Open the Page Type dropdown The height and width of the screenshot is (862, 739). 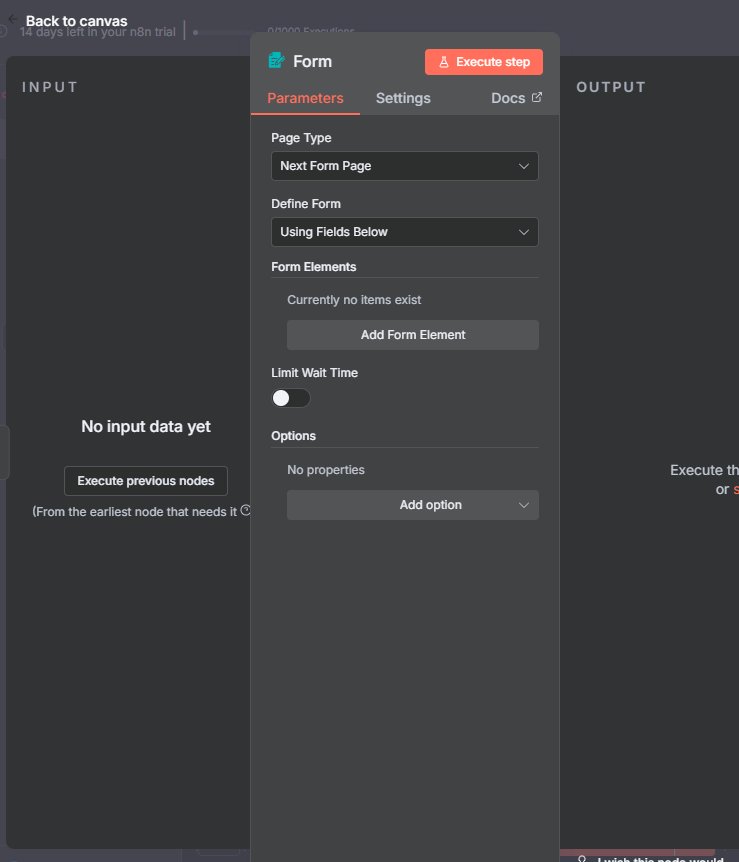point(404,166)
